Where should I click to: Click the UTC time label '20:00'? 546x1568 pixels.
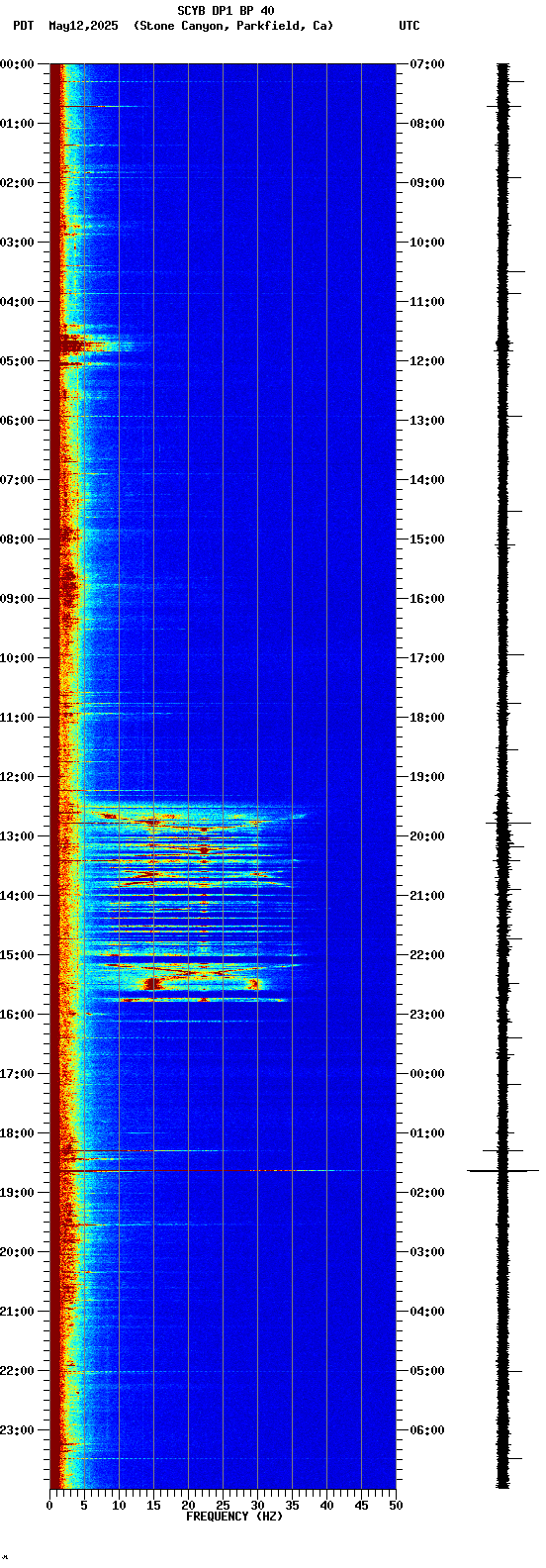[427, 836]
